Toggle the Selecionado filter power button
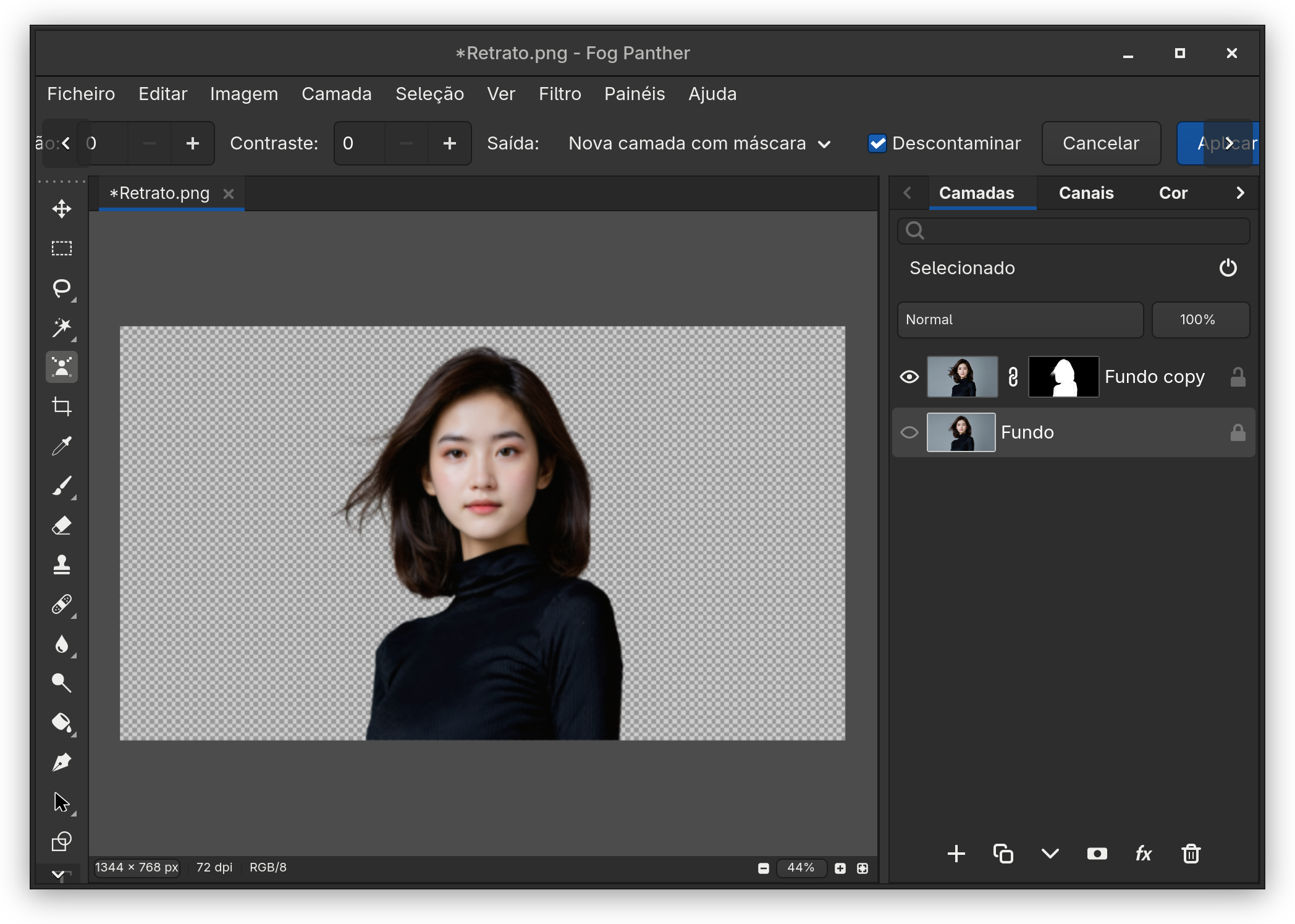The image size is (1295, 924). [x=1228, y=268]
